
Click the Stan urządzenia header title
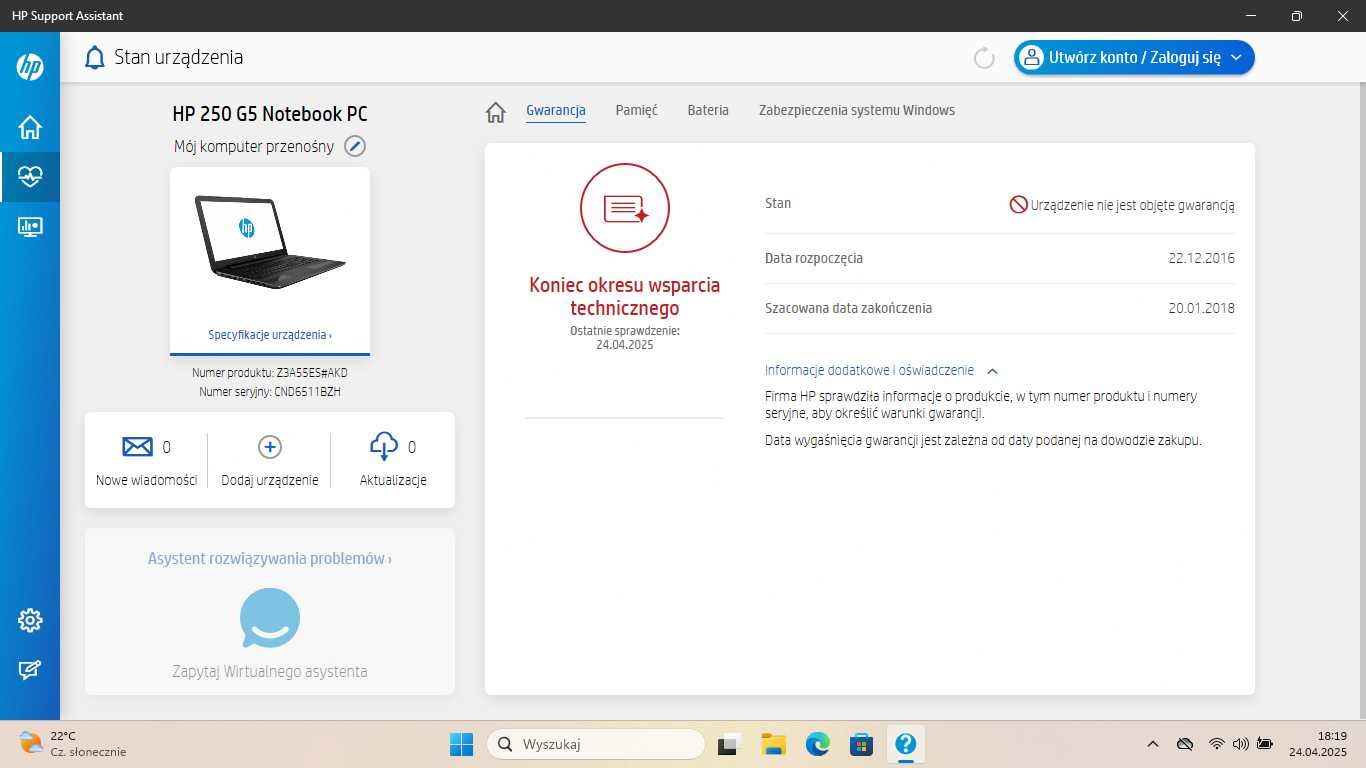coord(179,57)
